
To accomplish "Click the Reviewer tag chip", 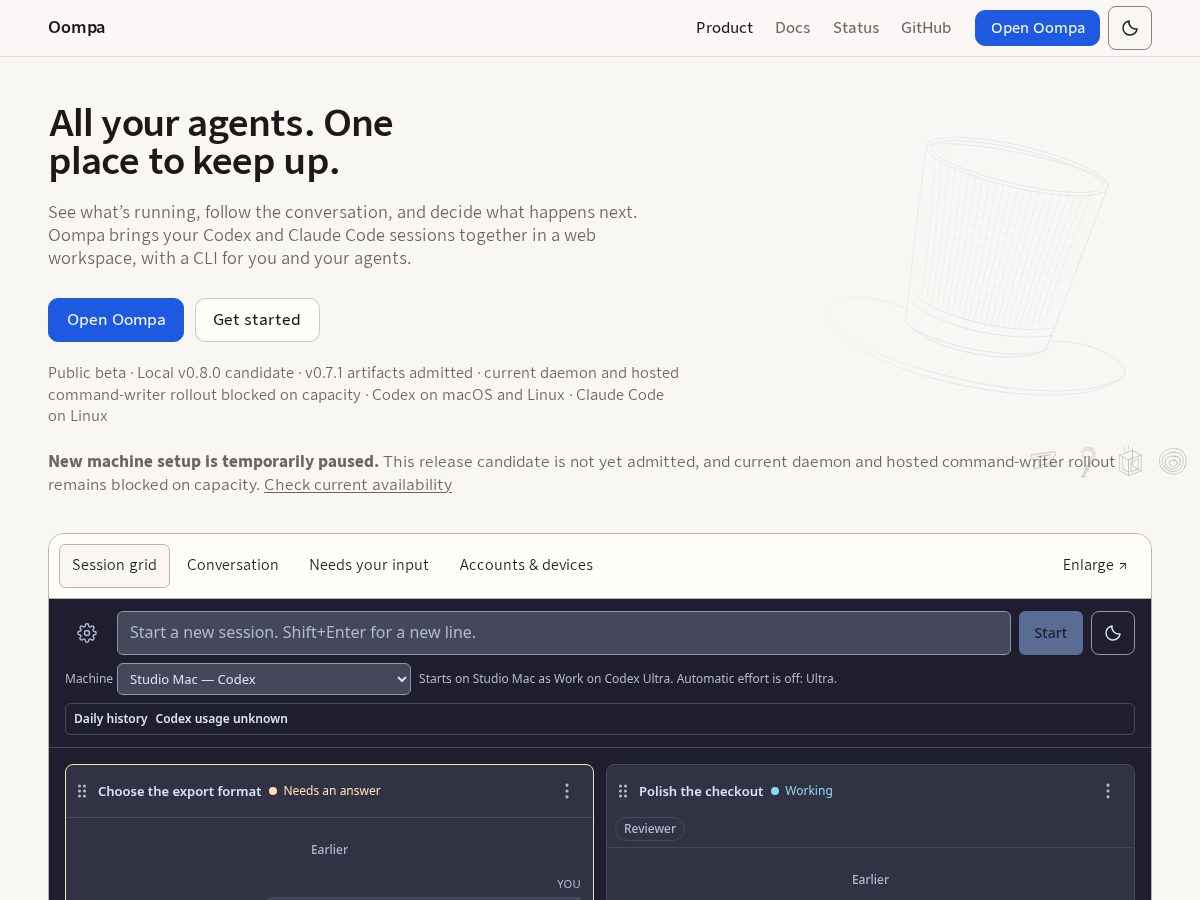I will click(650, 829).
